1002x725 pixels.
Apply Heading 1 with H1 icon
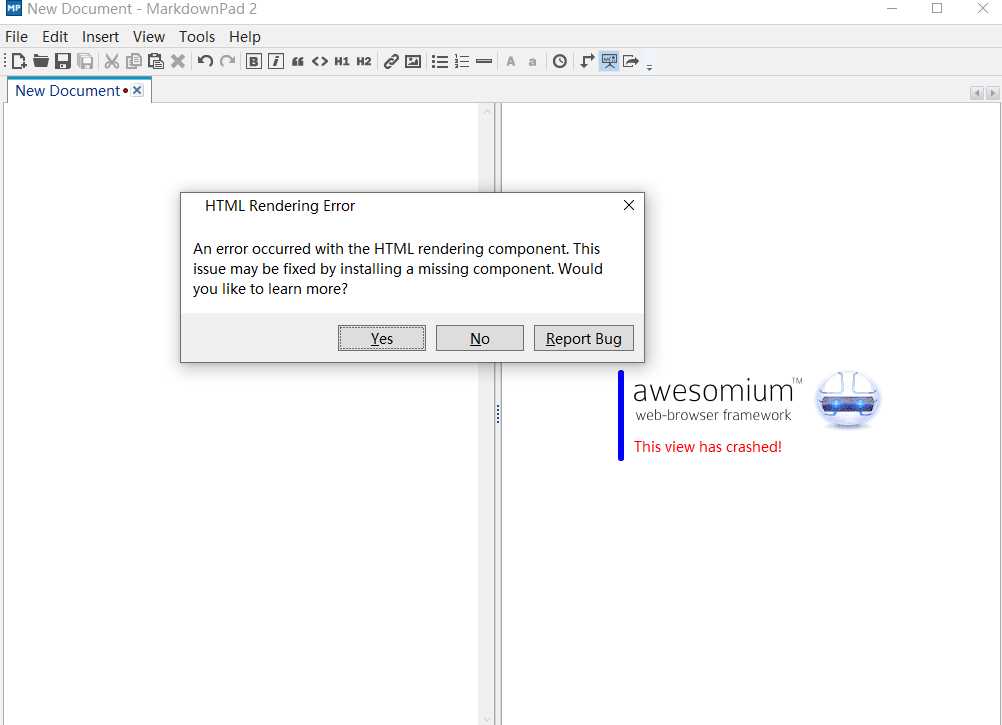tap(342, 61)
